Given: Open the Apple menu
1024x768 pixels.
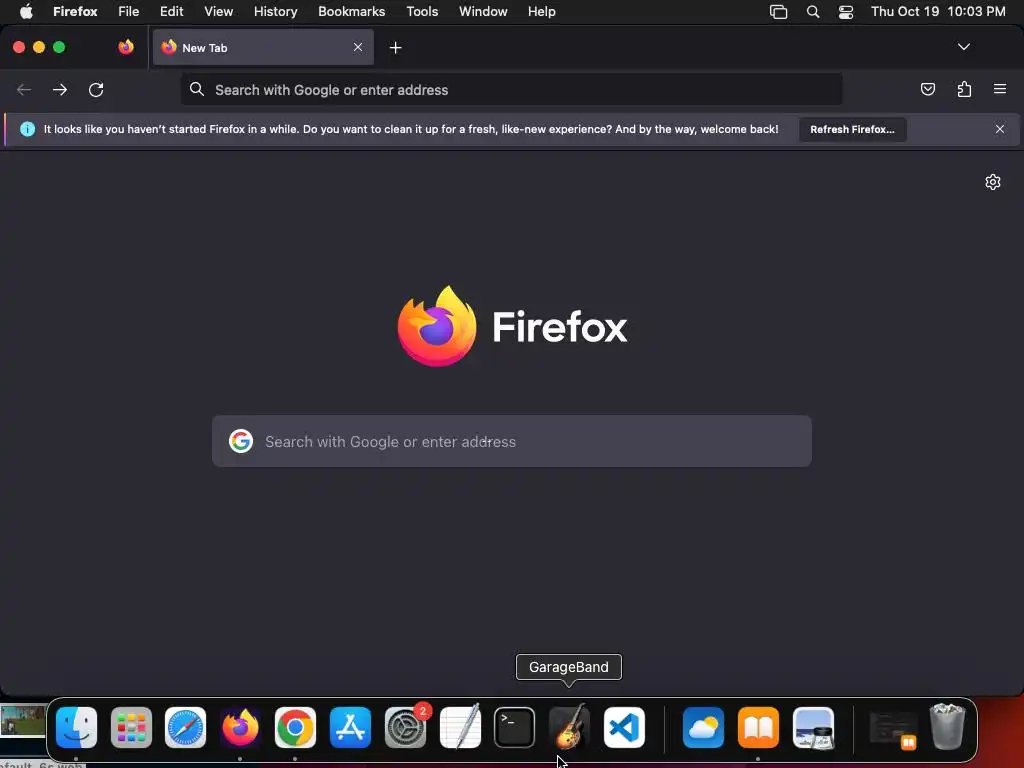Looking at the screenshot, I should (x=26, y=11).
